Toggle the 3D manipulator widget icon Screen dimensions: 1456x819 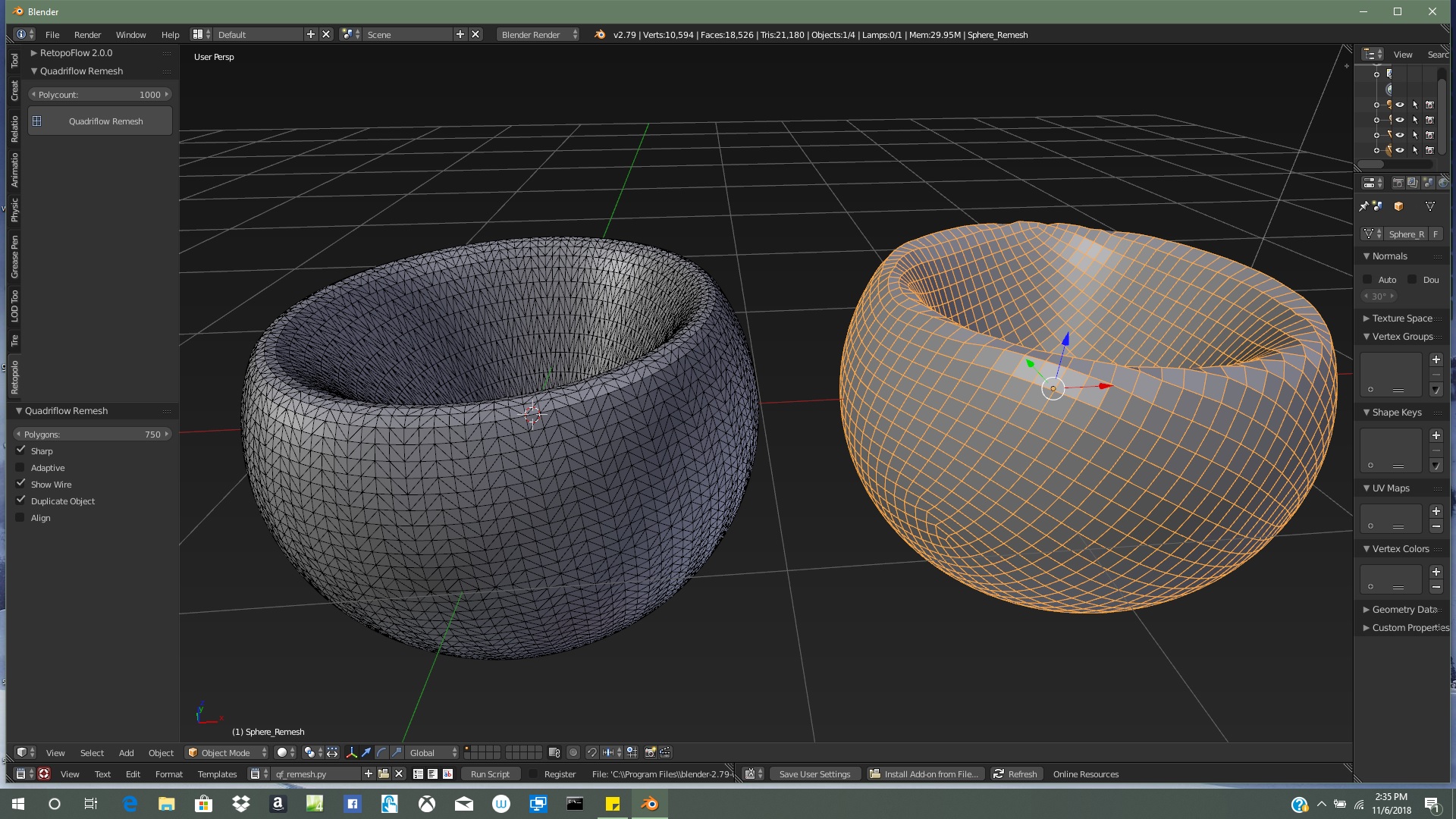(352, 752)
